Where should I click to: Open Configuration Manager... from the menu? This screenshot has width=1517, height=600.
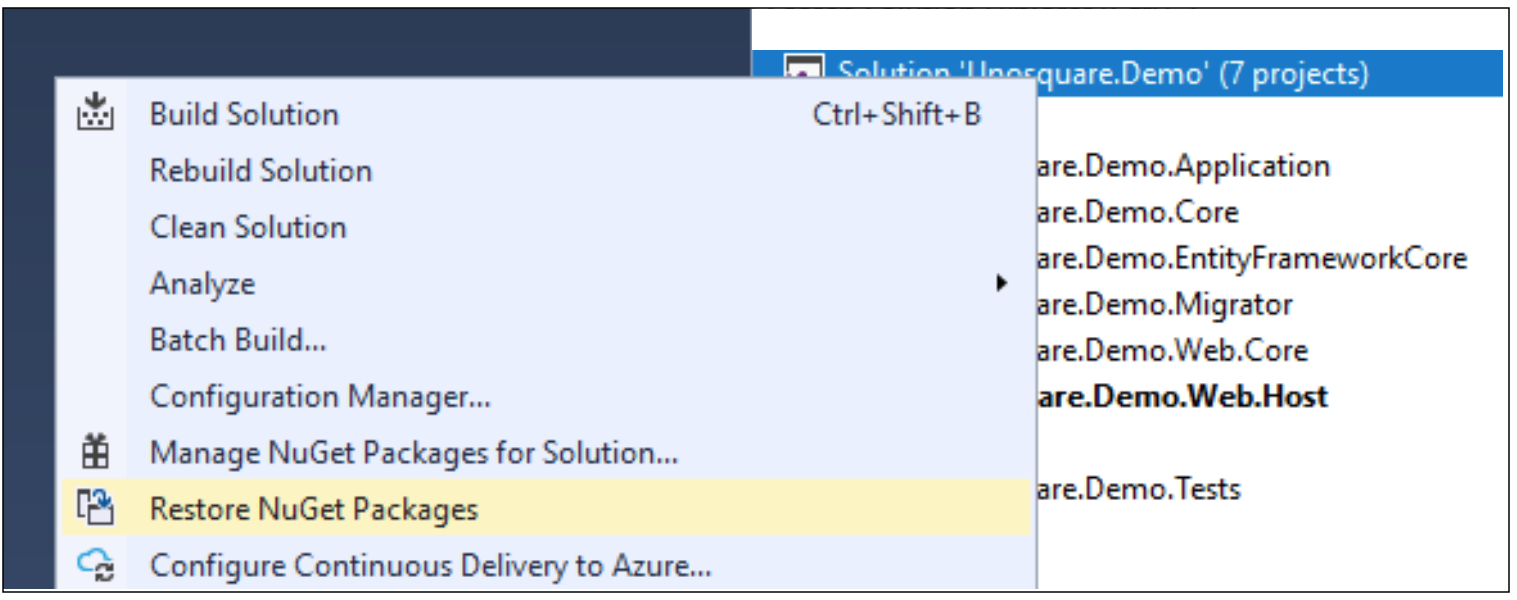(x=320, y=397)
